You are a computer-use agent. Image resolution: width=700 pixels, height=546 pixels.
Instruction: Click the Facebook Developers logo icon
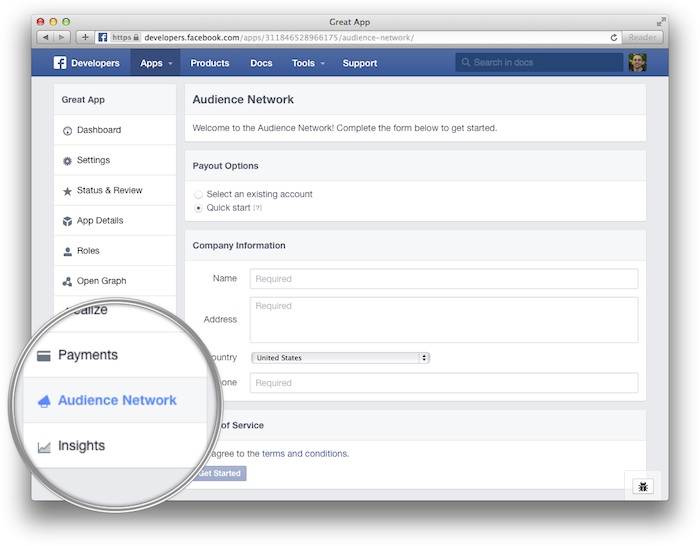point(60,63)
